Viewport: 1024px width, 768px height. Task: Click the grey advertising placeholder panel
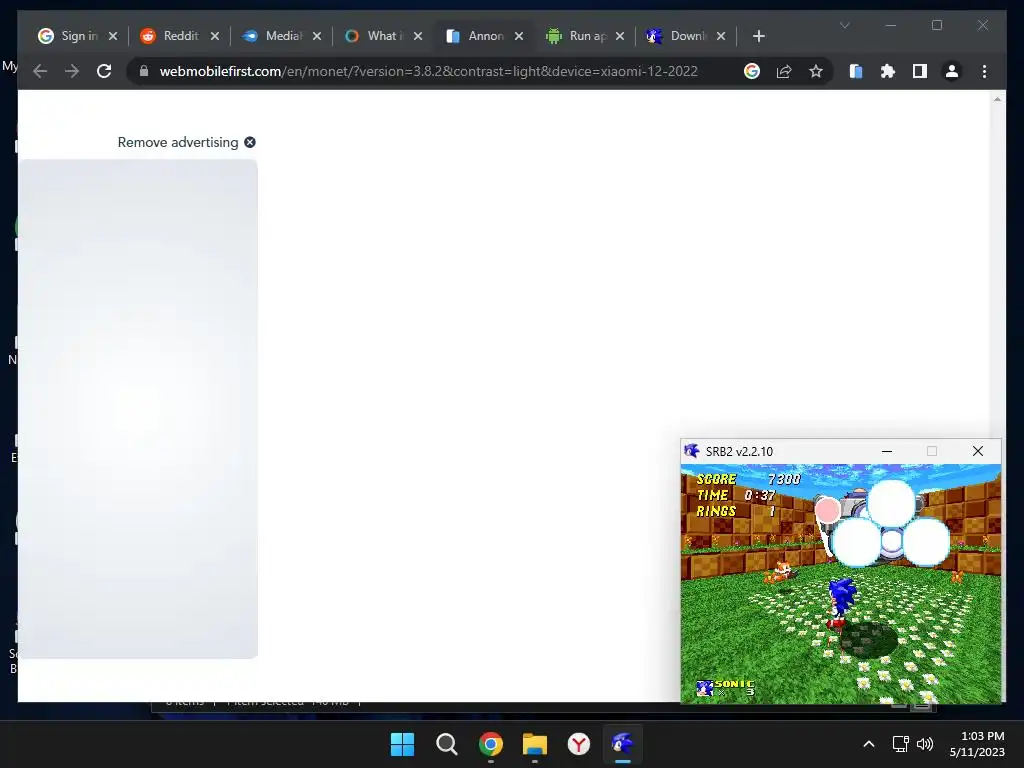pyautogui.click(x=138, y=409)
